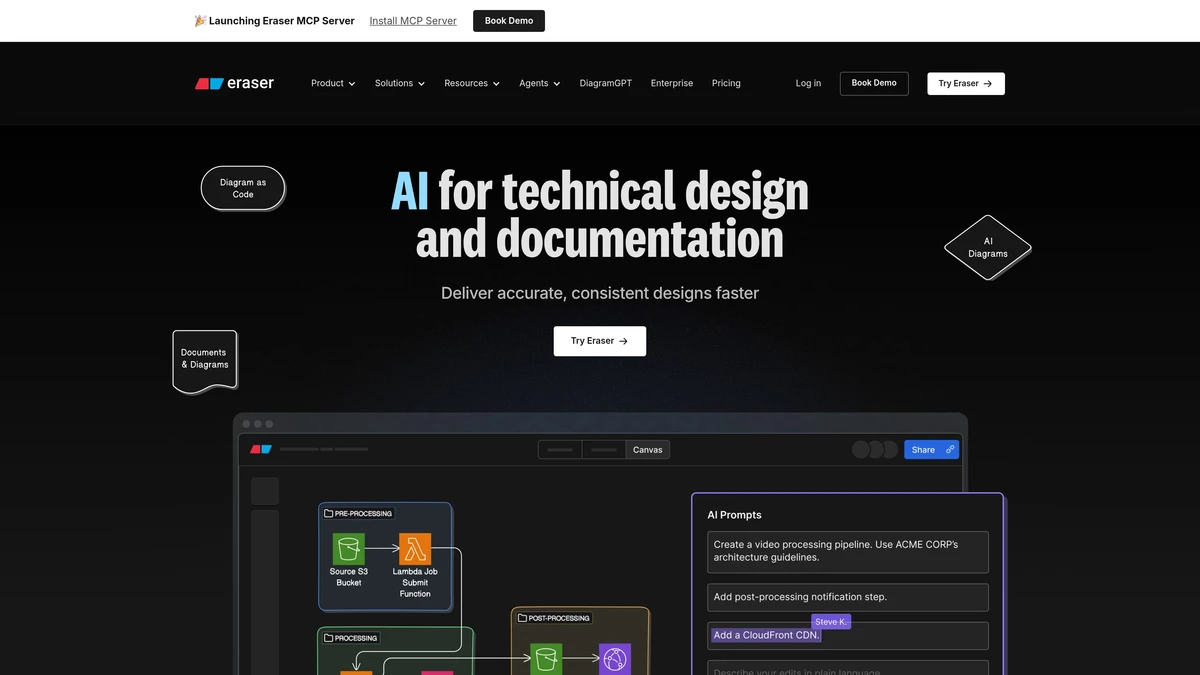Click the Eraser logo in the navbar

234,84
